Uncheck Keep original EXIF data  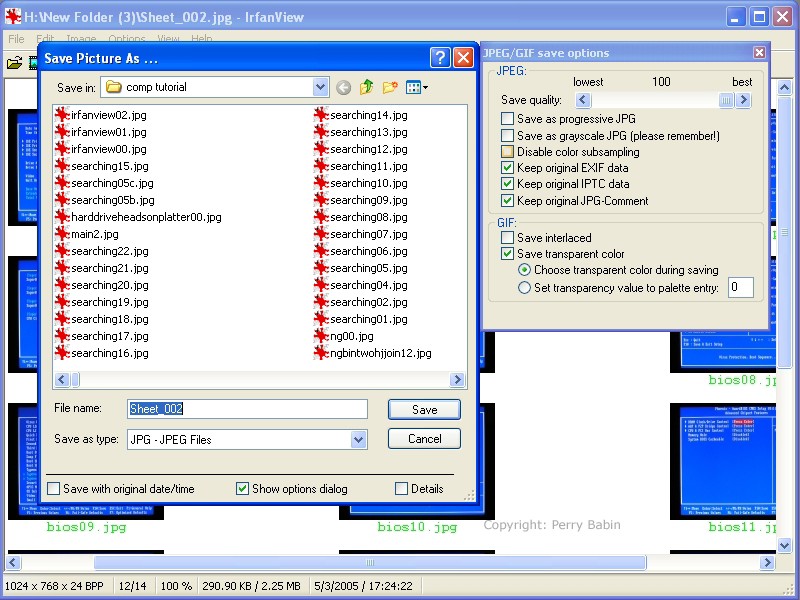click(507, 168)
